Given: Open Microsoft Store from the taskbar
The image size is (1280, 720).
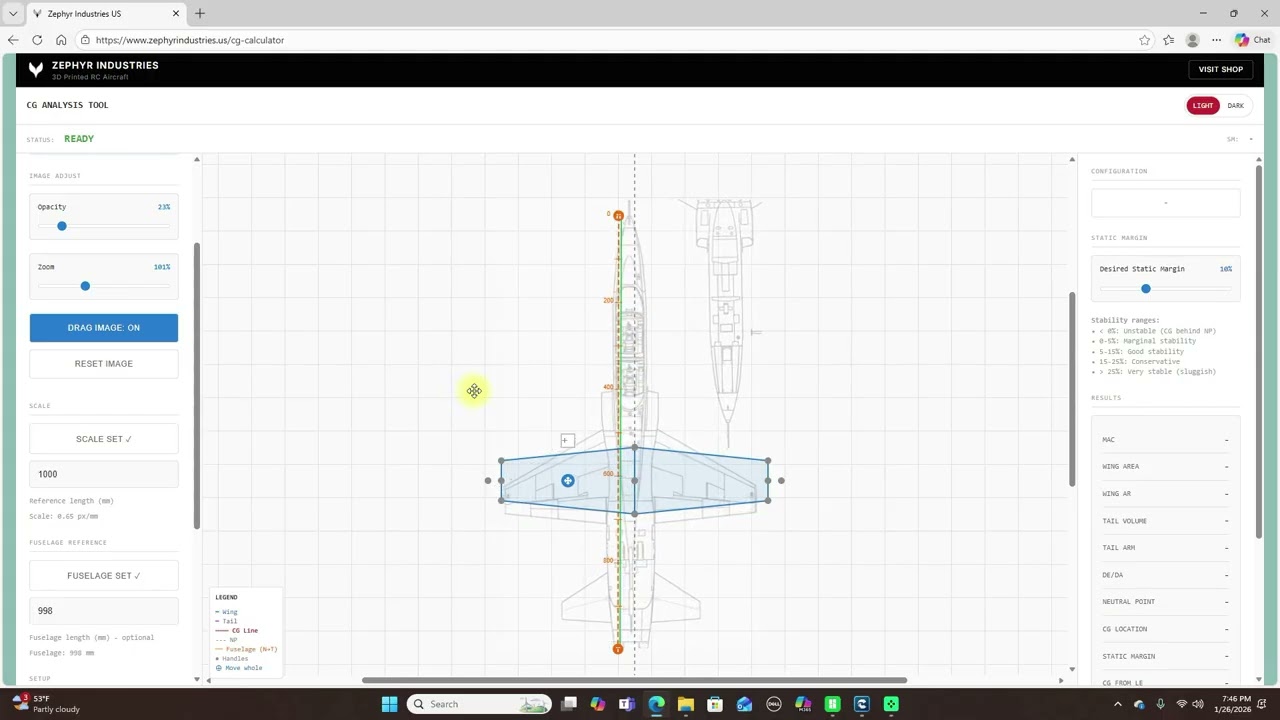Looking at the screenshot, I should point(715,704).
